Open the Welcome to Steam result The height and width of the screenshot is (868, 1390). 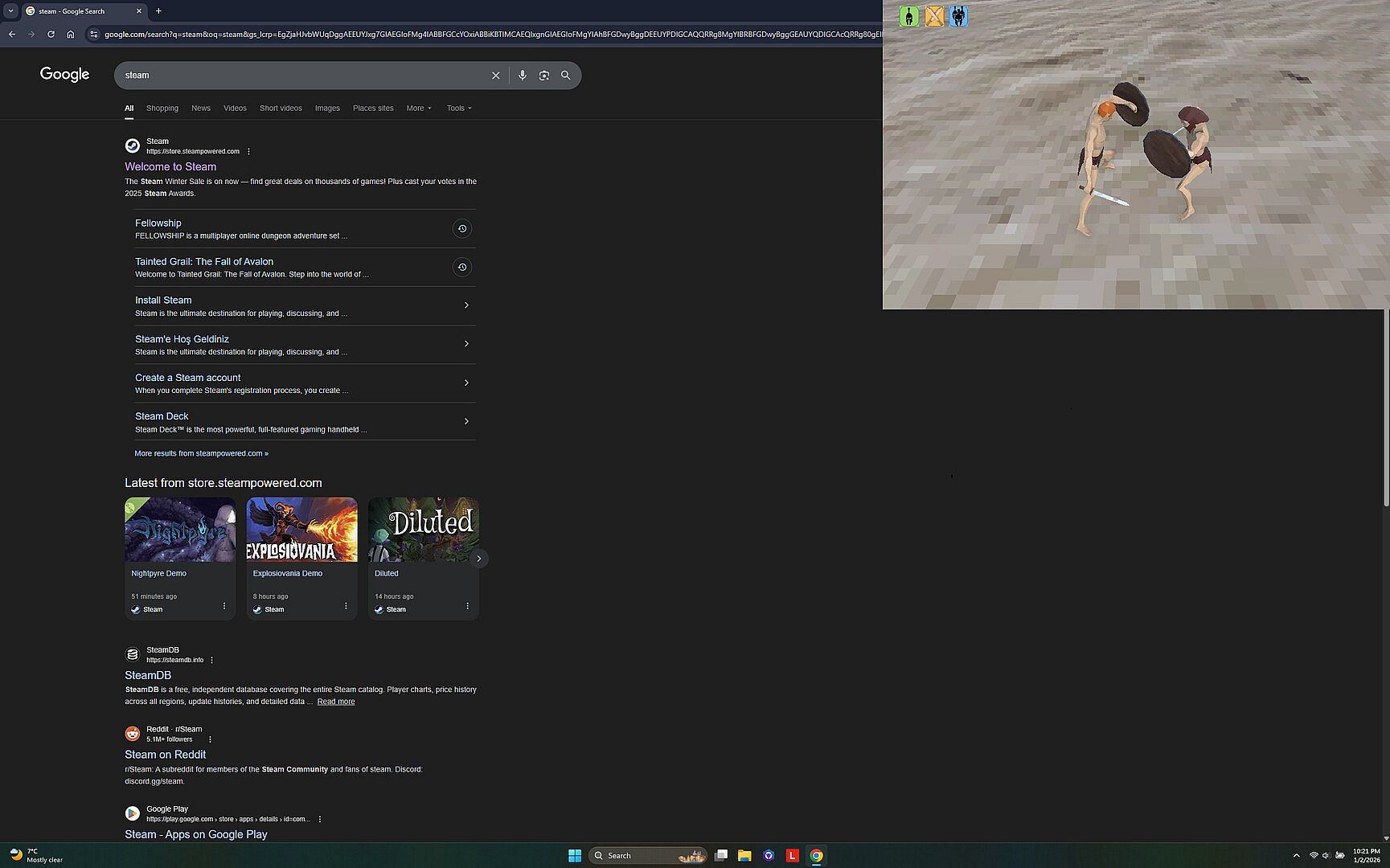point(170,166)
